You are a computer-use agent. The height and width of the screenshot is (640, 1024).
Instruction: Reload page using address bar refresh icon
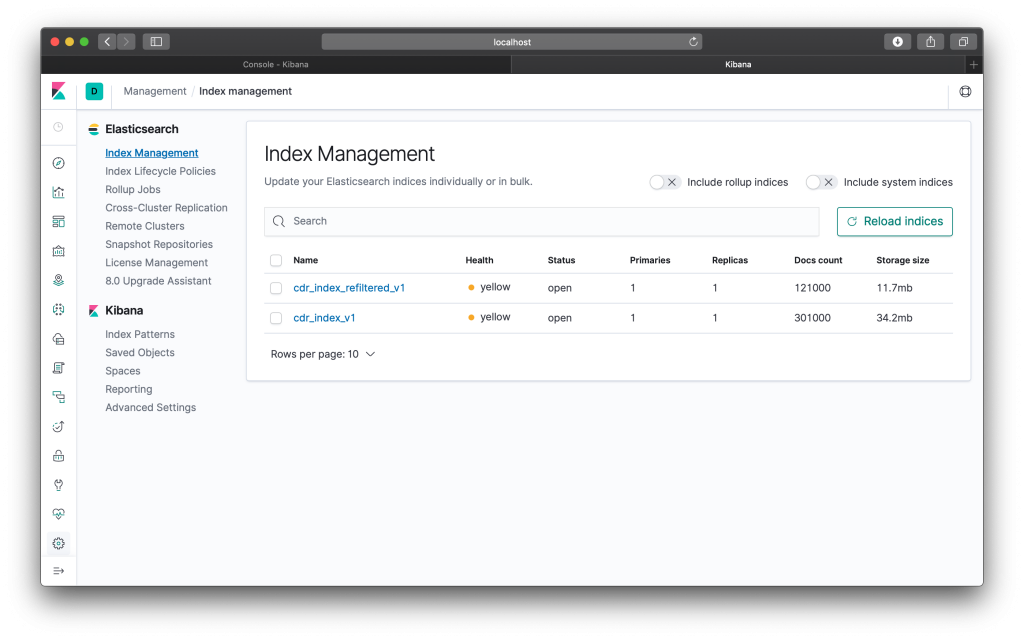[693, 42]
